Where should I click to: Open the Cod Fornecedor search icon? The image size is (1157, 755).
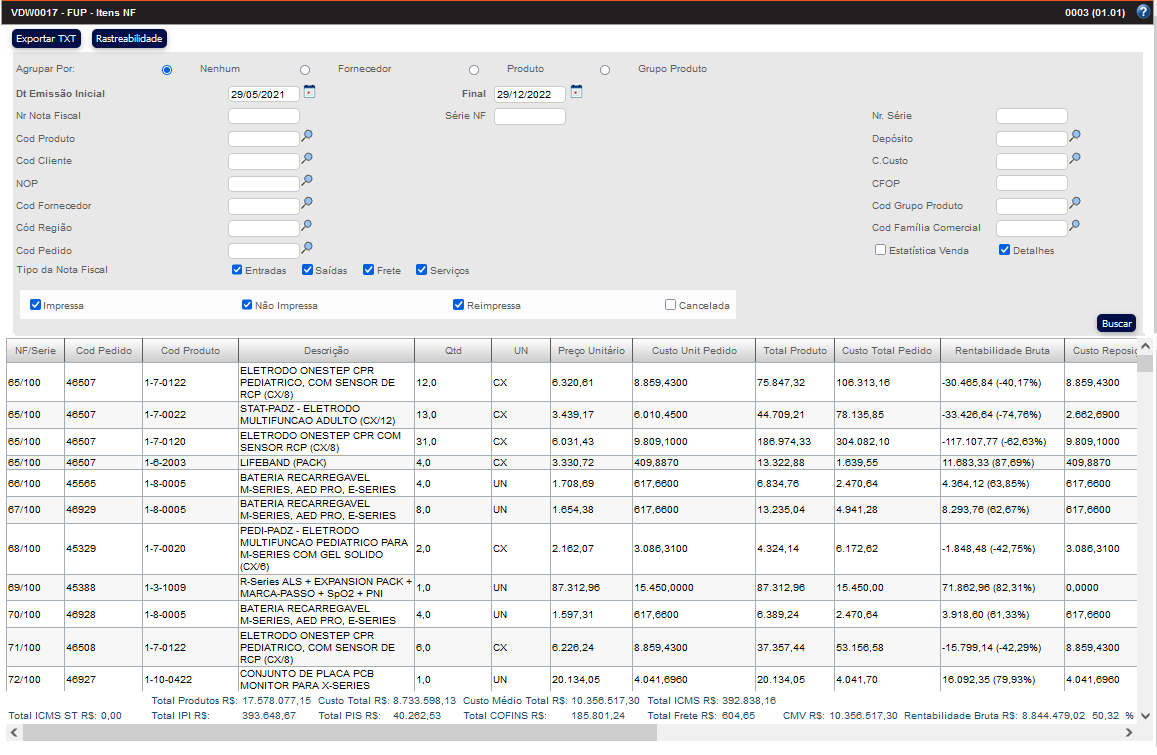pos(308,203)
